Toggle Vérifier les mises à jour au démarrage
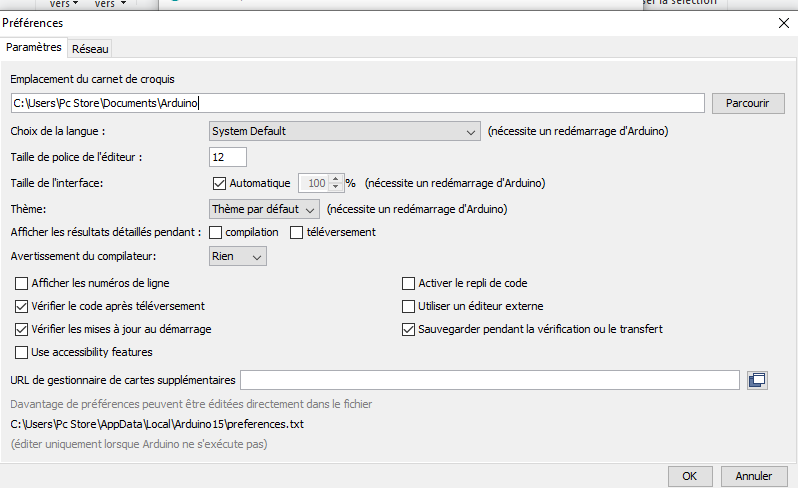Screen dimensions: 802x488 pyautogui.click(x=22, y=329)
